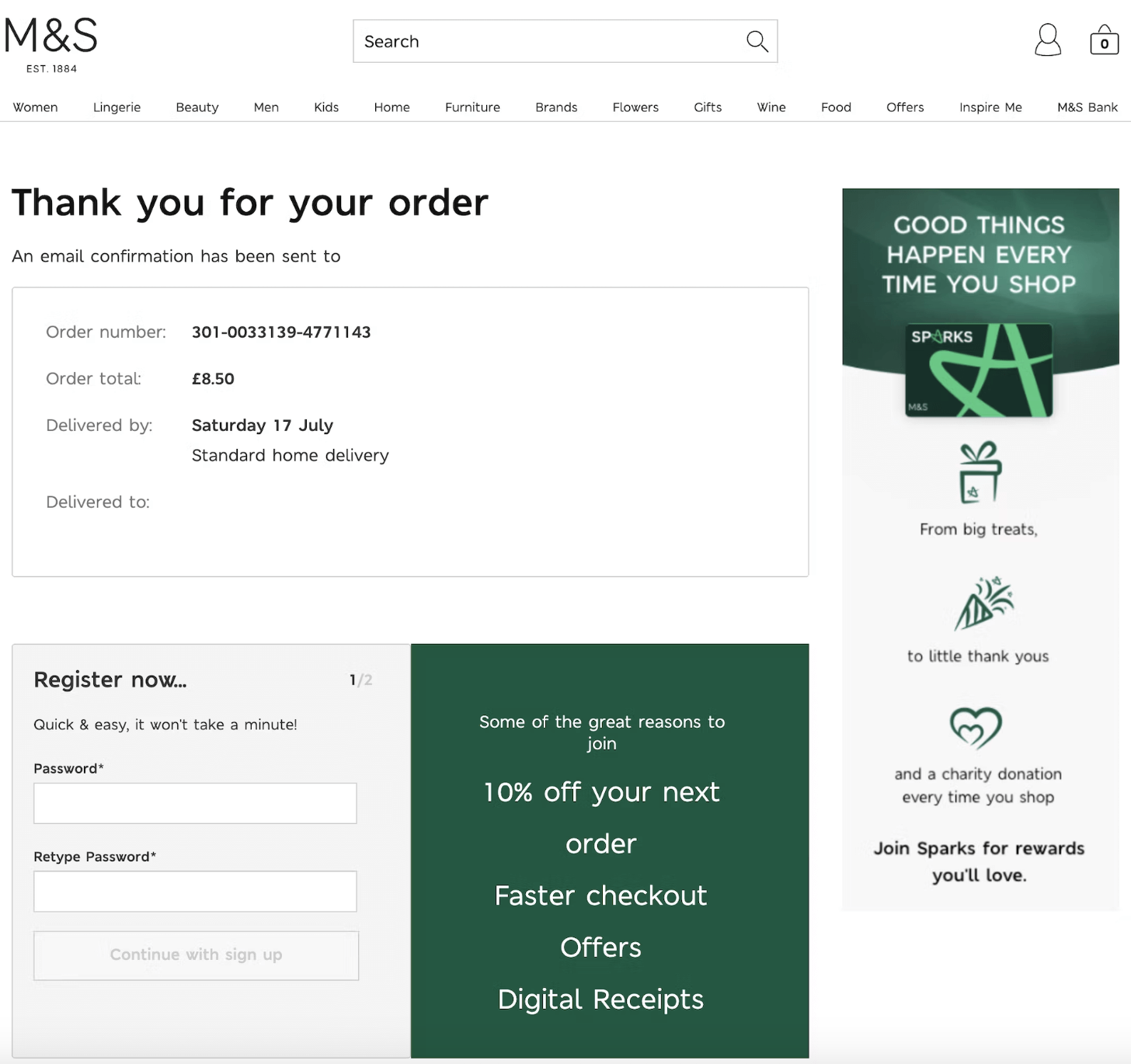Go to the Furniture section
1131x1064 pixels.
point(472,107)
